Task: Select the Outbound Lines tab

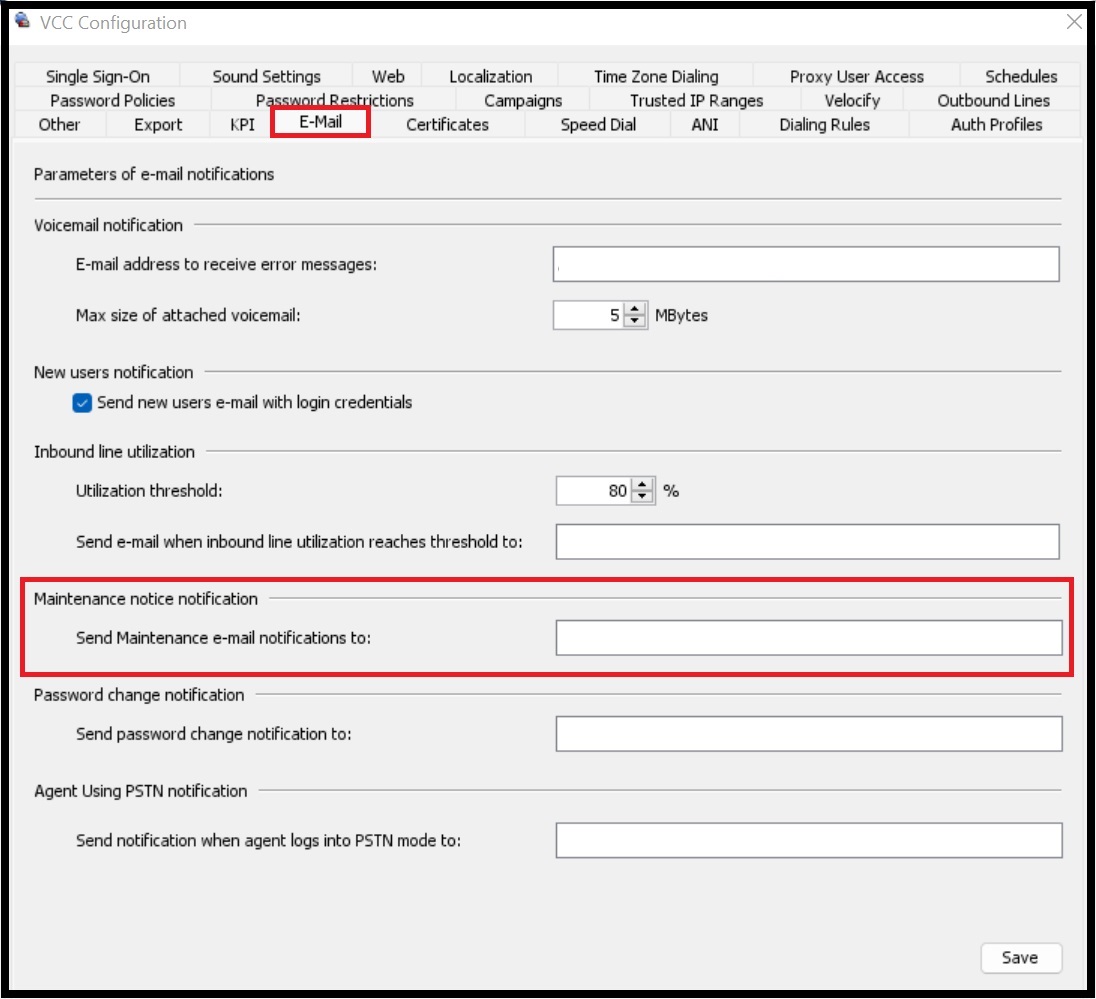Action: (993, 100)
